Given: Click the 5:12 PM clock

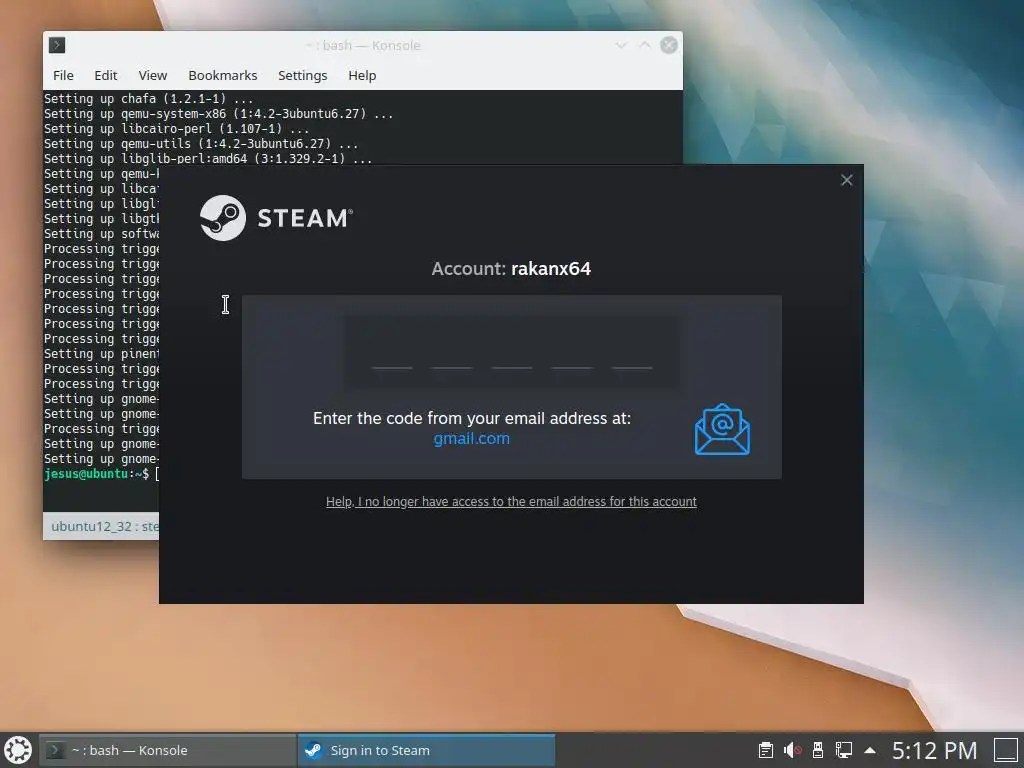Looking at the screenshot, I should (935, 750).
